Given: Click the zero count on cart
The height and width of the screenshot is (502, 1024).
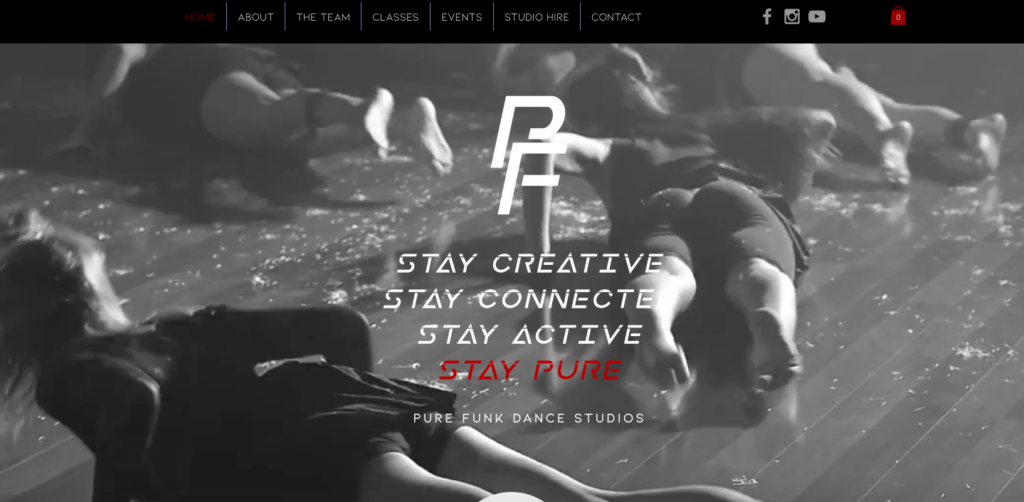Looking at the screenshot, I should [899, 18].
